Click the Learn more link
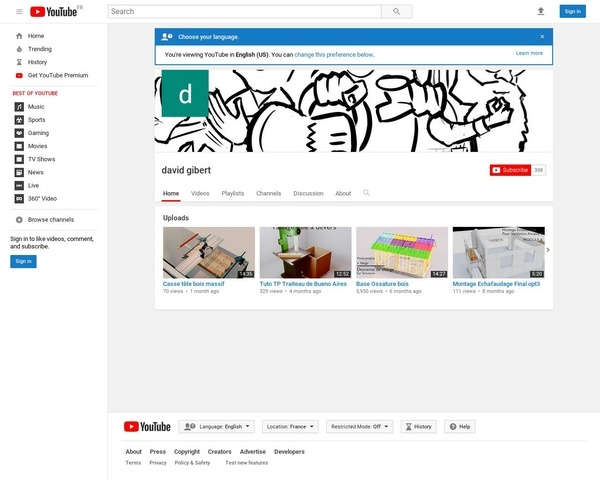Image resolution: width=600 pixels, height=480 pixels. pyautogui.click(x=529, y=53)
